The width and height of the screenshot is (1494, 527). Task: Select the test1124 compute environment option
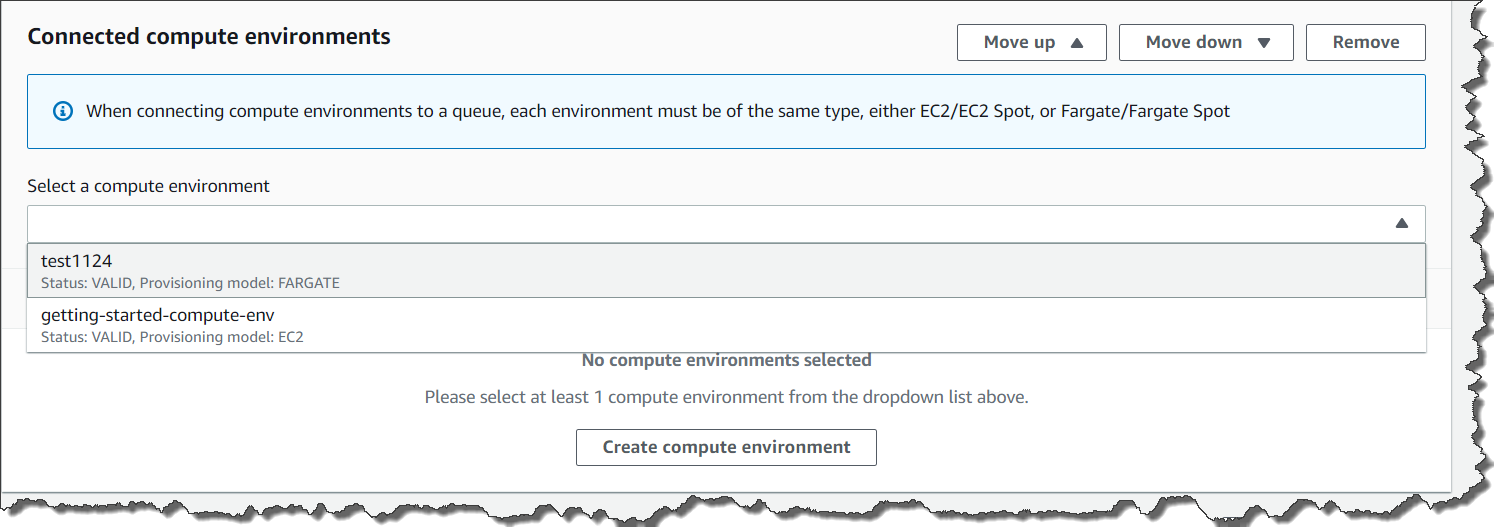click(x=76, y=261)
